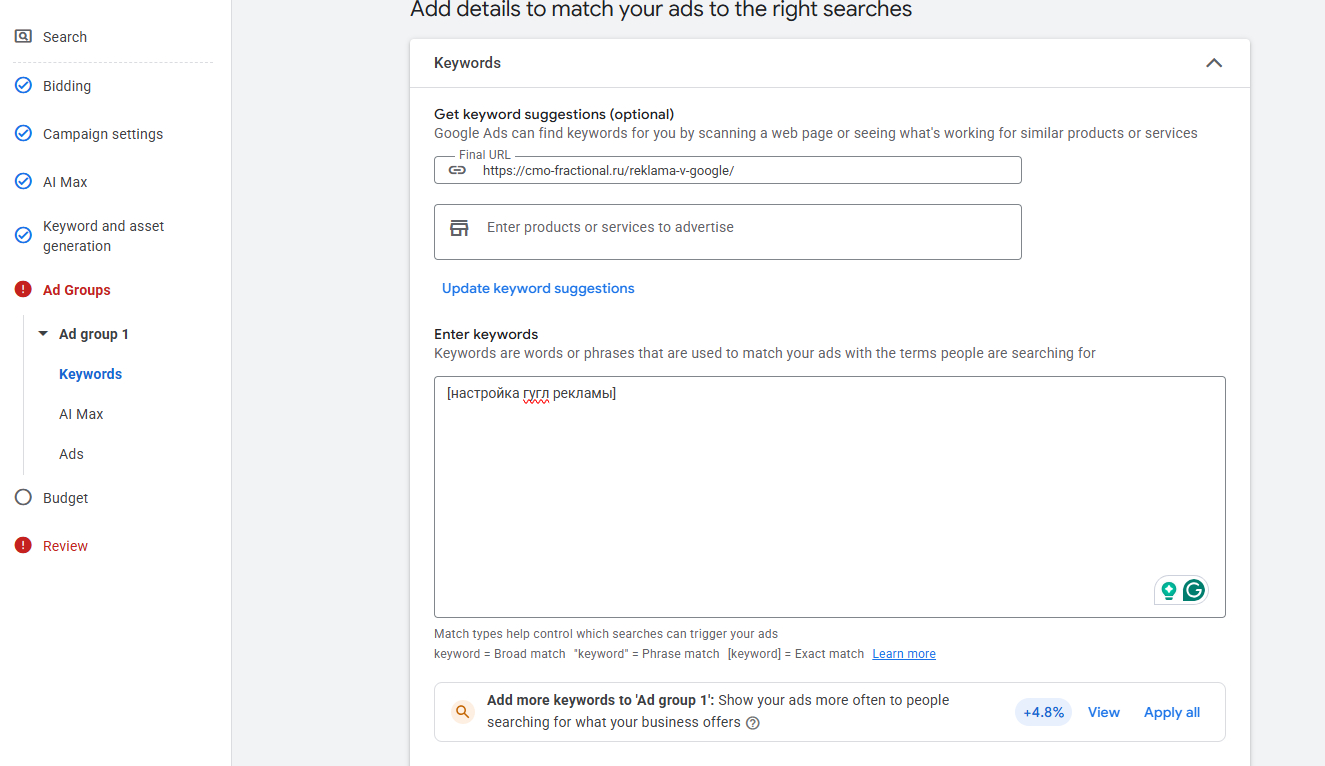Click Update keyword suggestions
Viewport: 1325px width, 766px height.
(x=538, y=288)
